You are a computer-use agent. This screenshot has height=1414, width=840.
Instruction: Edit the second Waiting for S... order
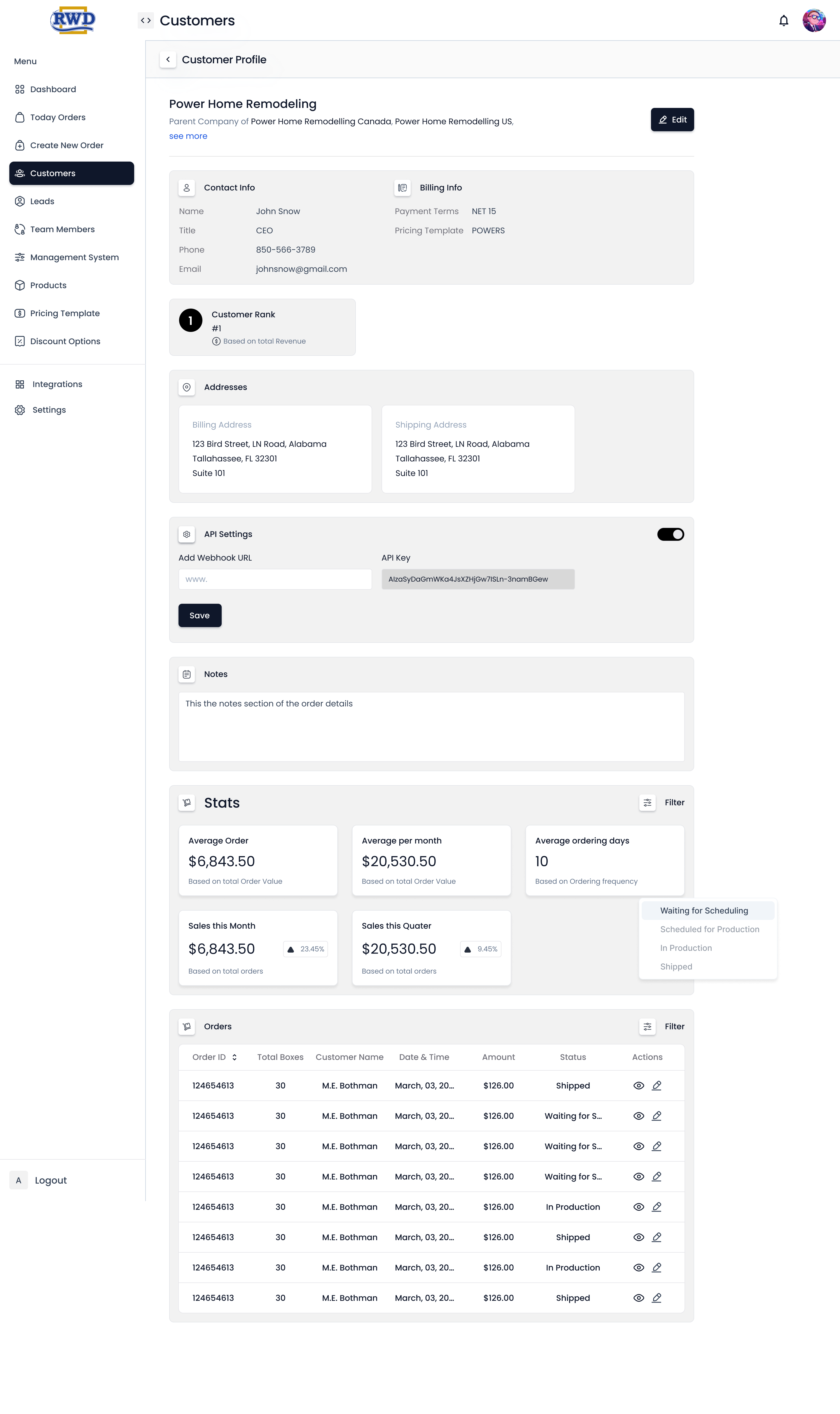click(x=657, y=1146)
